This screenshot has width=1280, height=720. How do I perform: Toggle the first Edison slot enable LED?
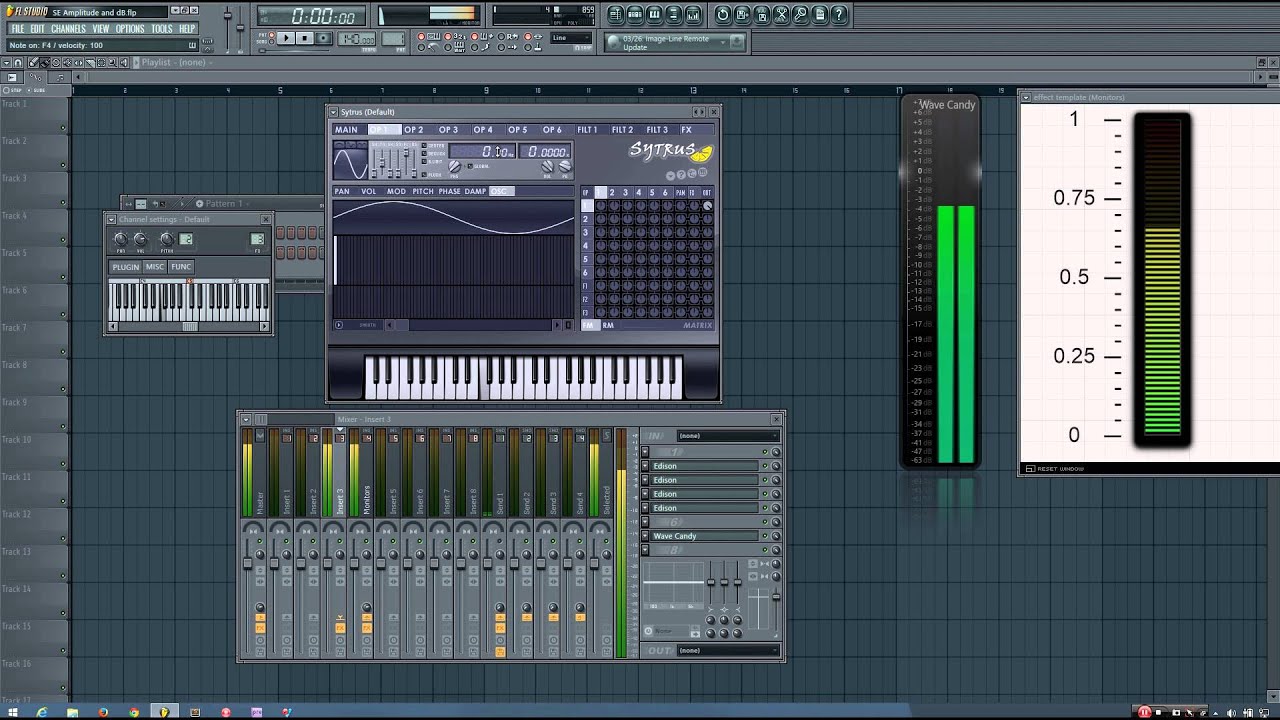765,466
